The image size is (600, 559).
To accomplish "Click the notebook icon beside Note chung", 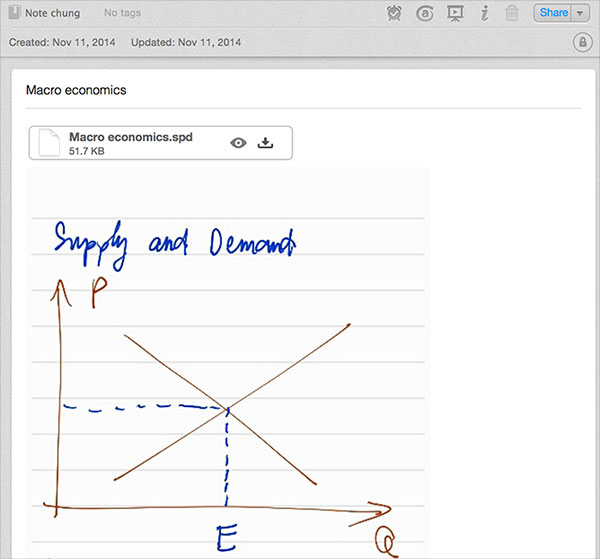I will click(x=14, y=13).
